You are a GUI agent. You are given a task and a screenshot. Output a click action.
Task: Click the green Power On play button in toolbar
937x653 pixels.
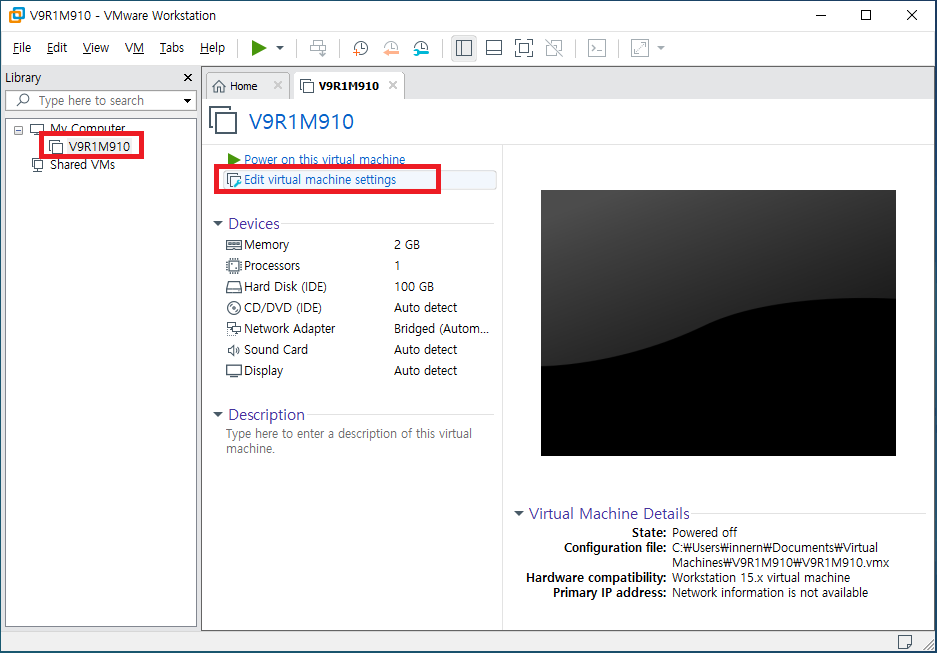[x=258, y=48]
